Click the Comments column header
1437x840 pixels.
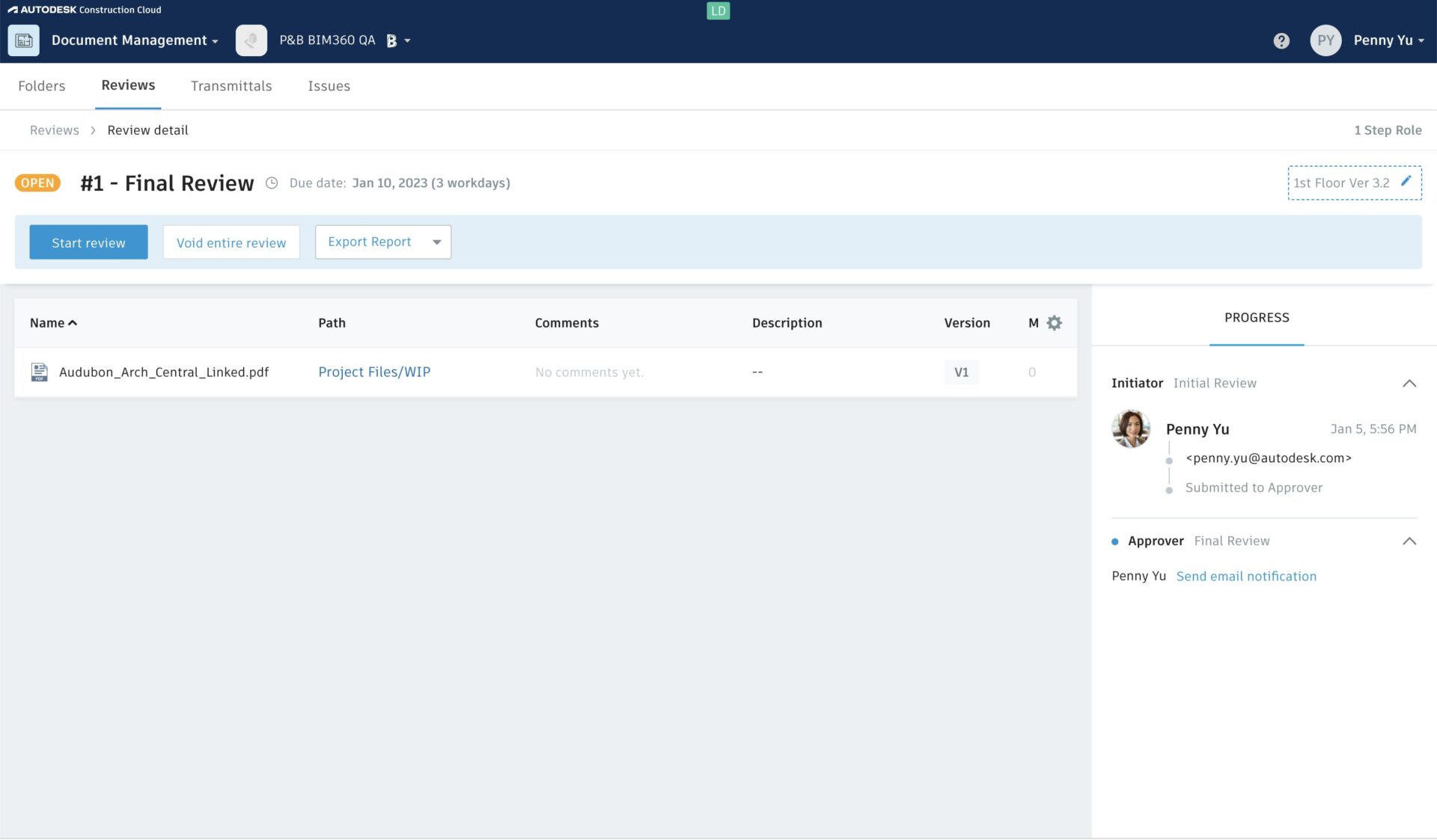pos(567,323)
